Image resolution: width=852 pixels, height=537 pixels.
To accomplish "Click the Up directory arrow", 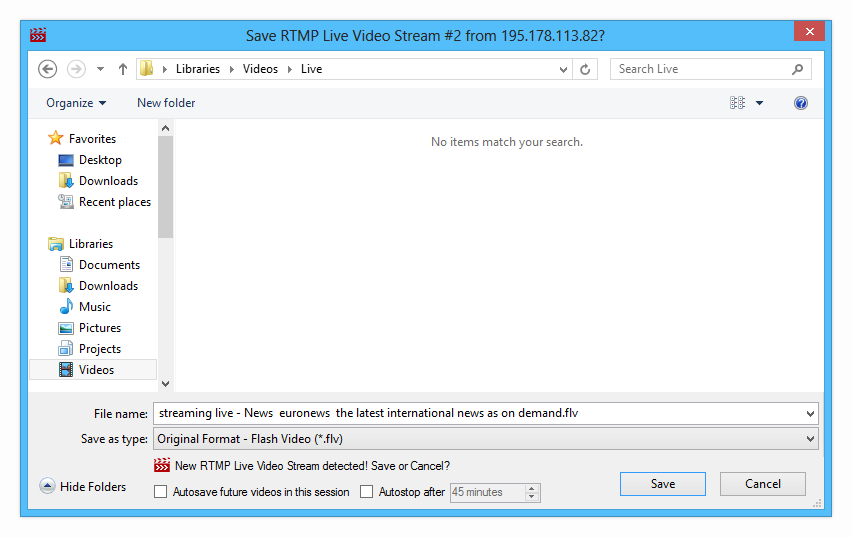I will pyautogui.click(x=123, y=69).
